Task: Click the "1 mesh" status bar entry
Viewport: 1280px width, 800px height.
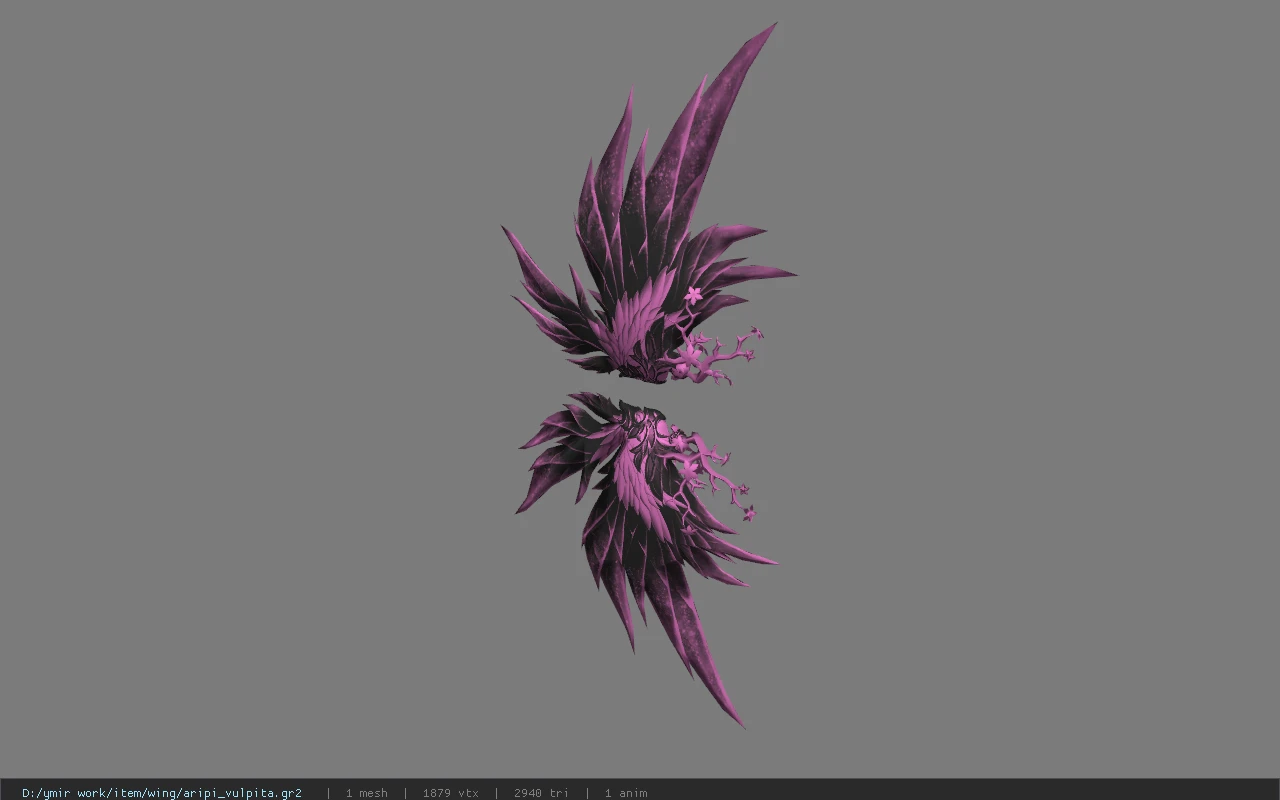Action: 367,793
